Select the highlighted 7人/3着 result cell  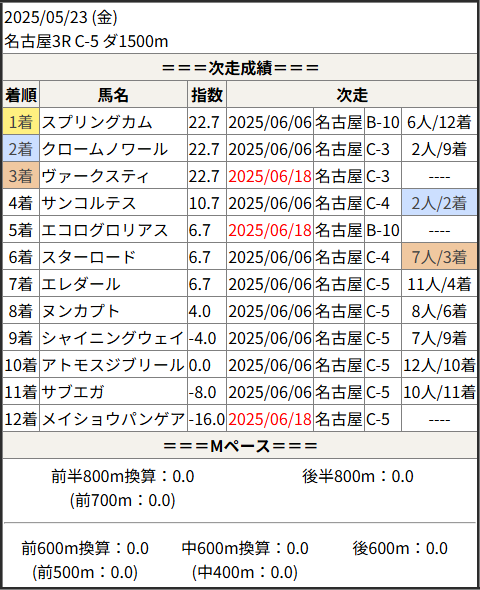[x=439, y=257]
